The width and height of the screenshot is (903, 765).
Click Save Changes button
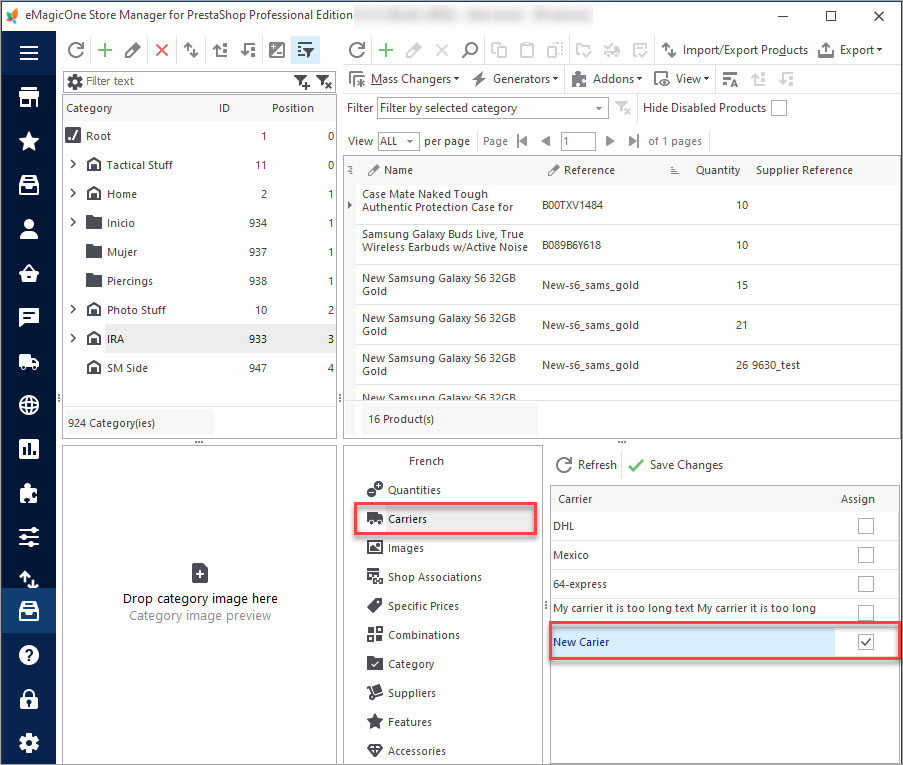[x=676, y=465]
